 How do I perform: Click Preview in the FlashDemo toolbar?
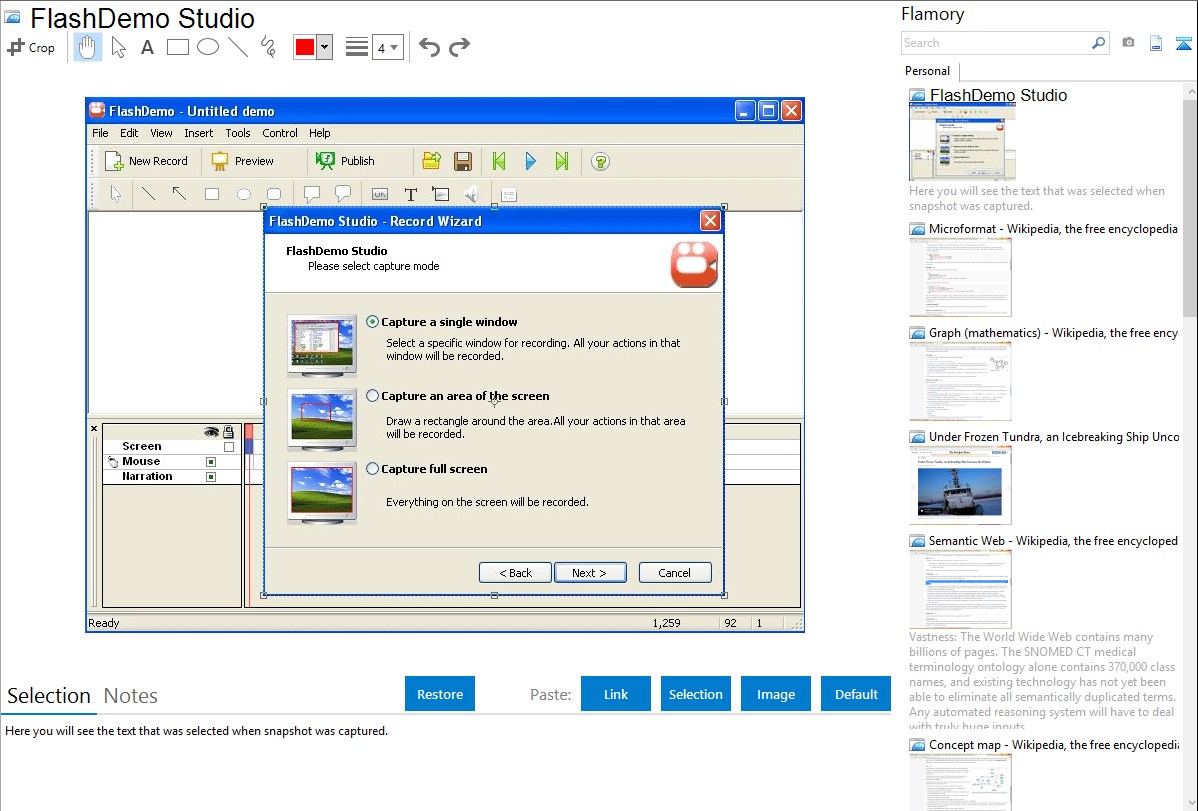243,161
